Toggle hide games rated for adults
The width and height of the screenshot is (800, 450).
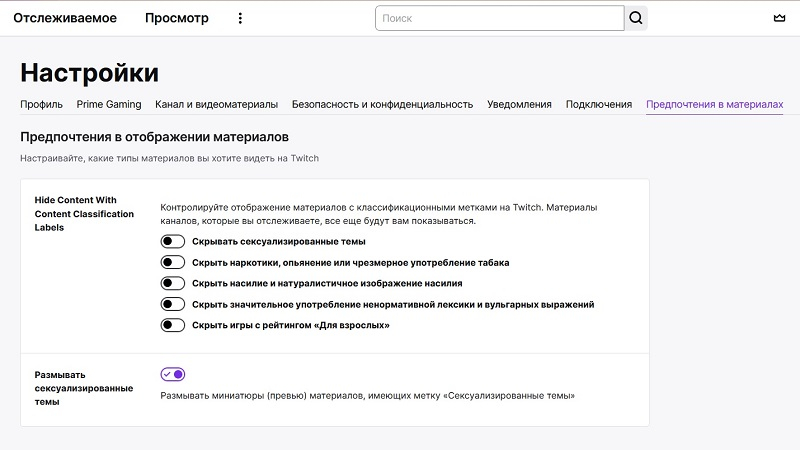point(173,325)
